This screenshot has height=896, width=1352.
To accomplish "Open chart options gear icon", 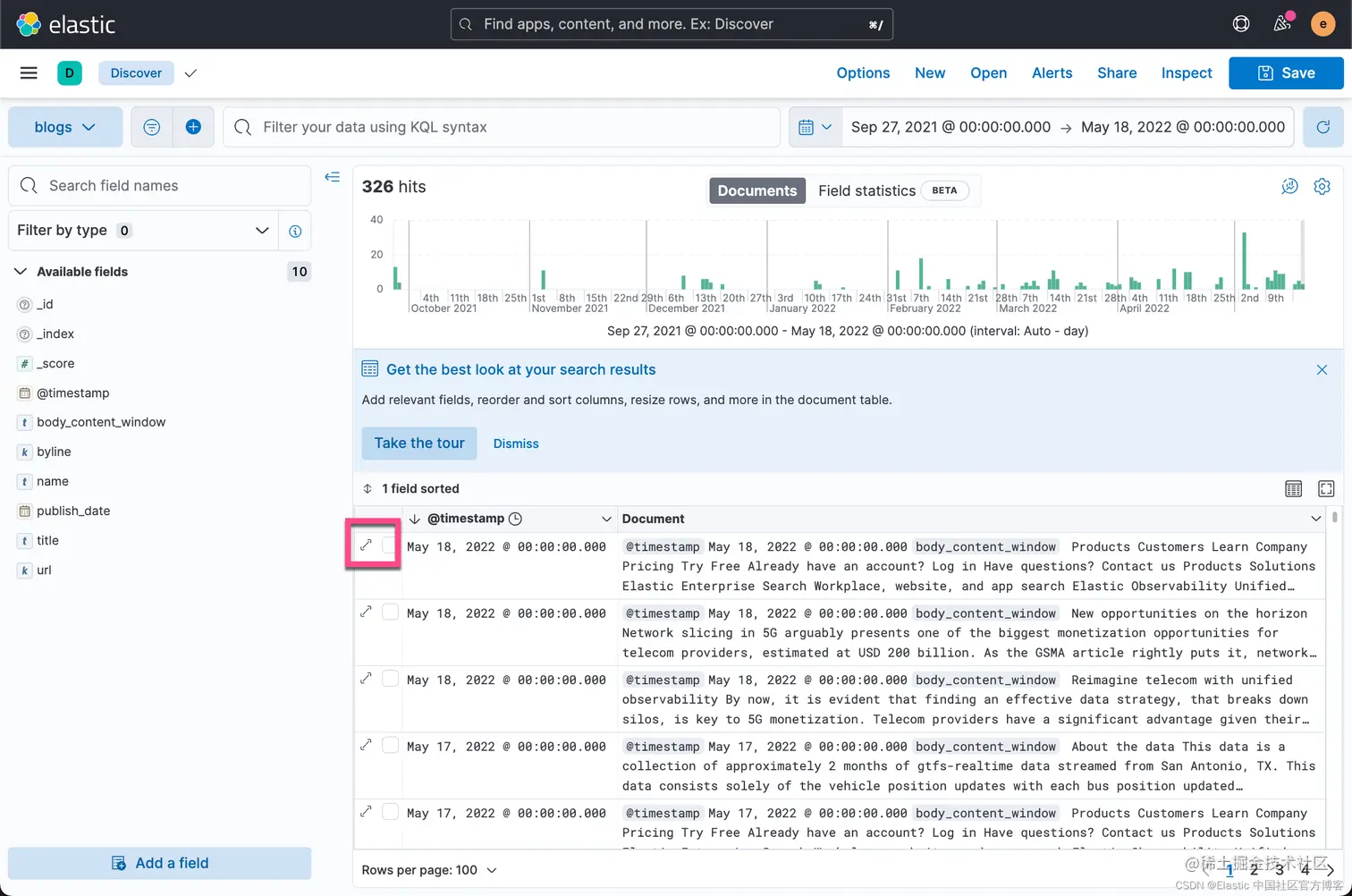I will pos(1322,186).
